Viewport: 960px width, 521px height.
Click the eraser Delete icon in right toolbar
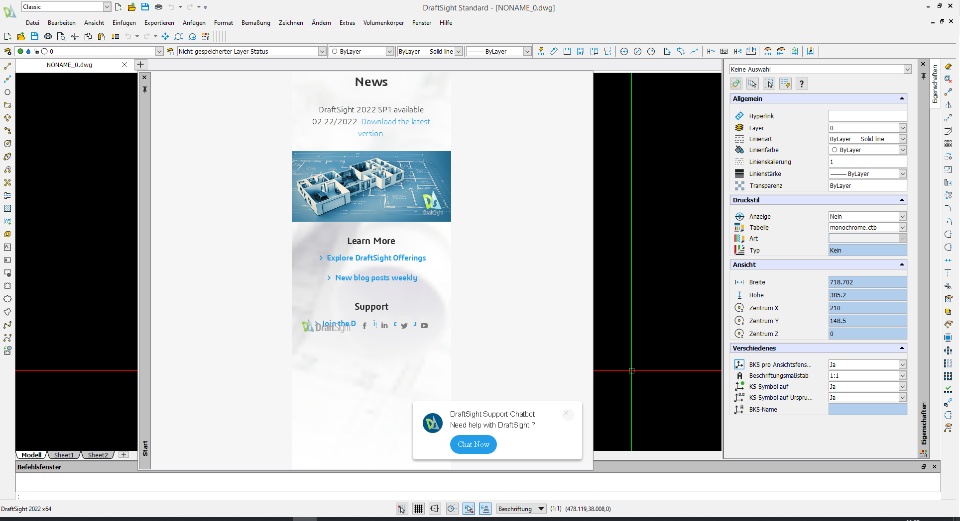[x=948, y=66]
